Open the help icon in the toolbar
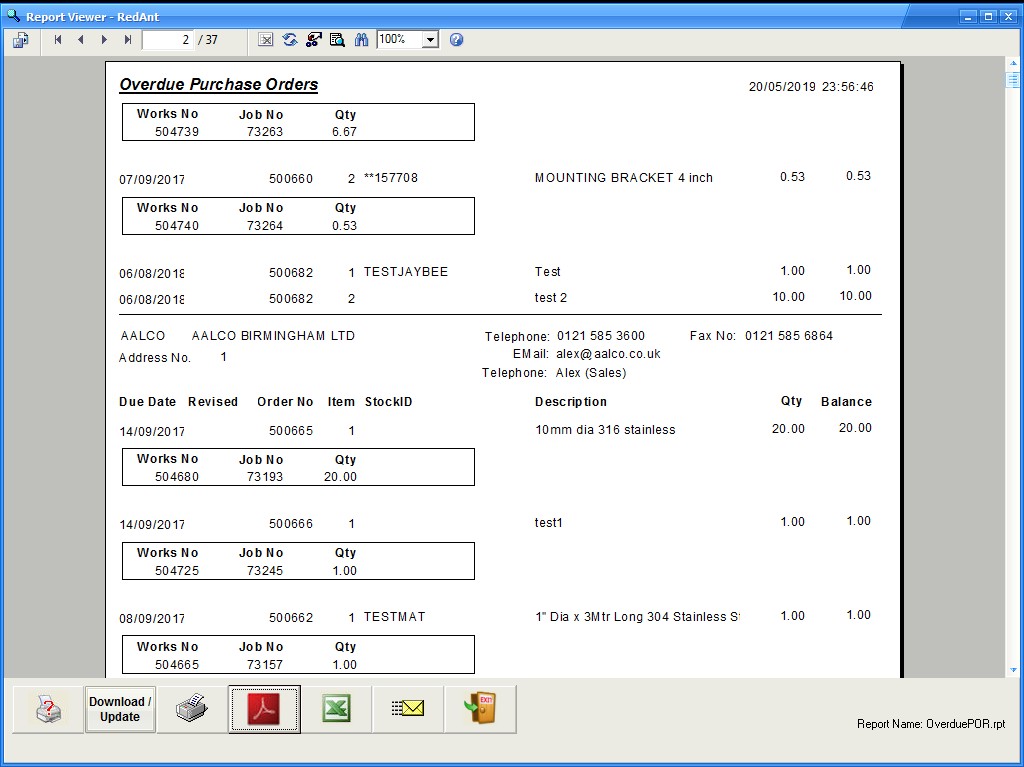Viewport: 1024px width, 767px height. point(456,40)
